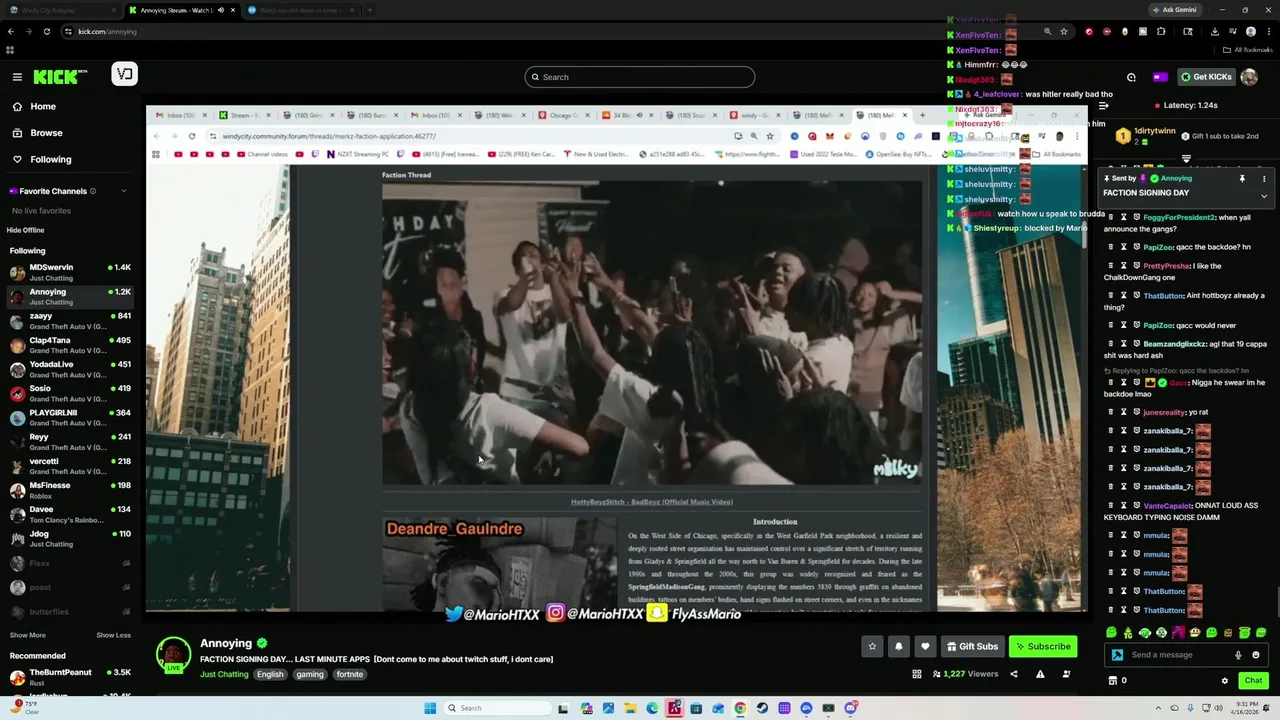Collapse the chat panel with arrow icon
This screenshot has width=1280, height=720.
pos(1103,105)
